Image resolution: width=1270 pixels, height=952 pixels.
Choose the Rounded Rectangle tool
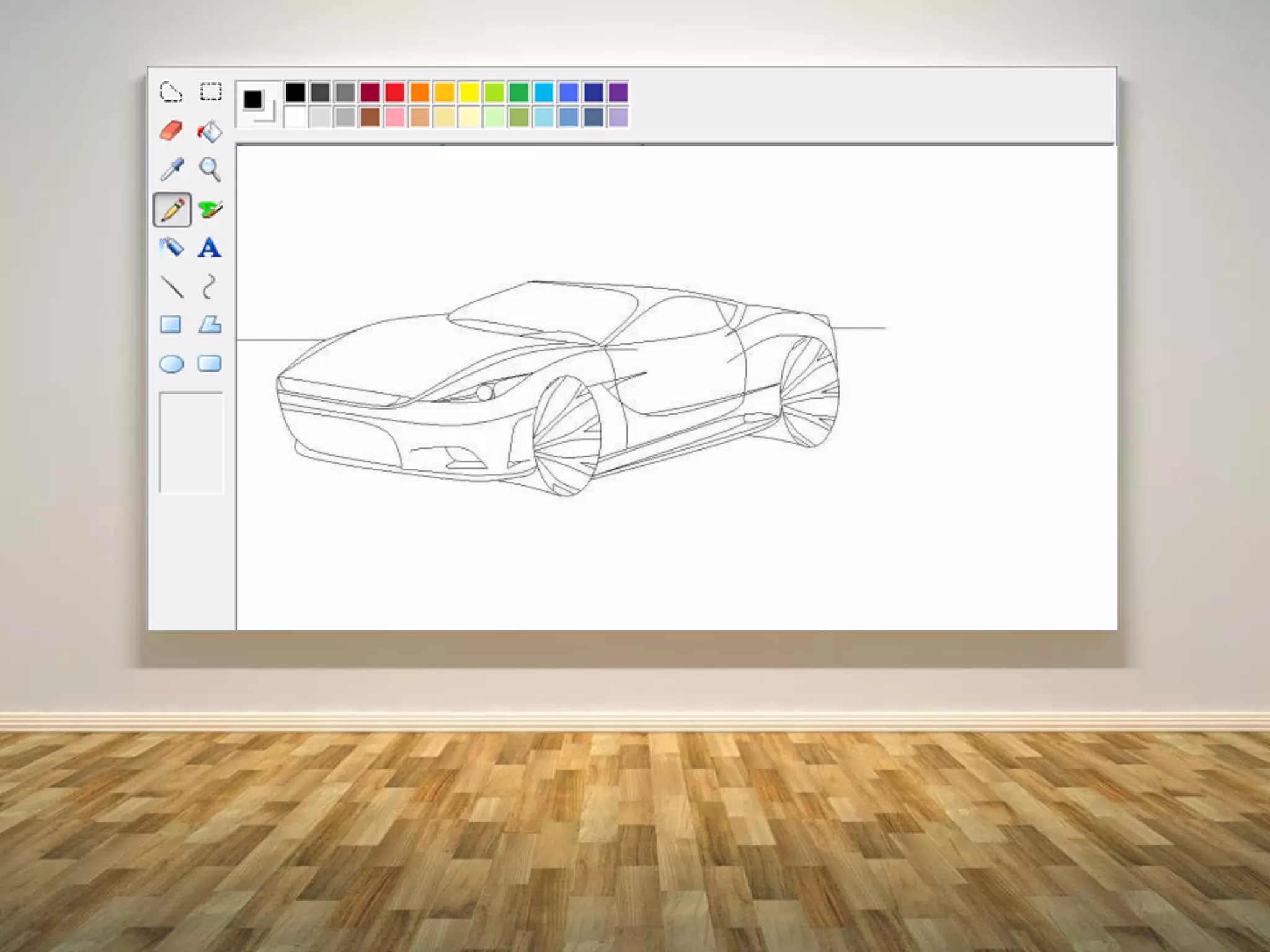[x=210, y=363]
